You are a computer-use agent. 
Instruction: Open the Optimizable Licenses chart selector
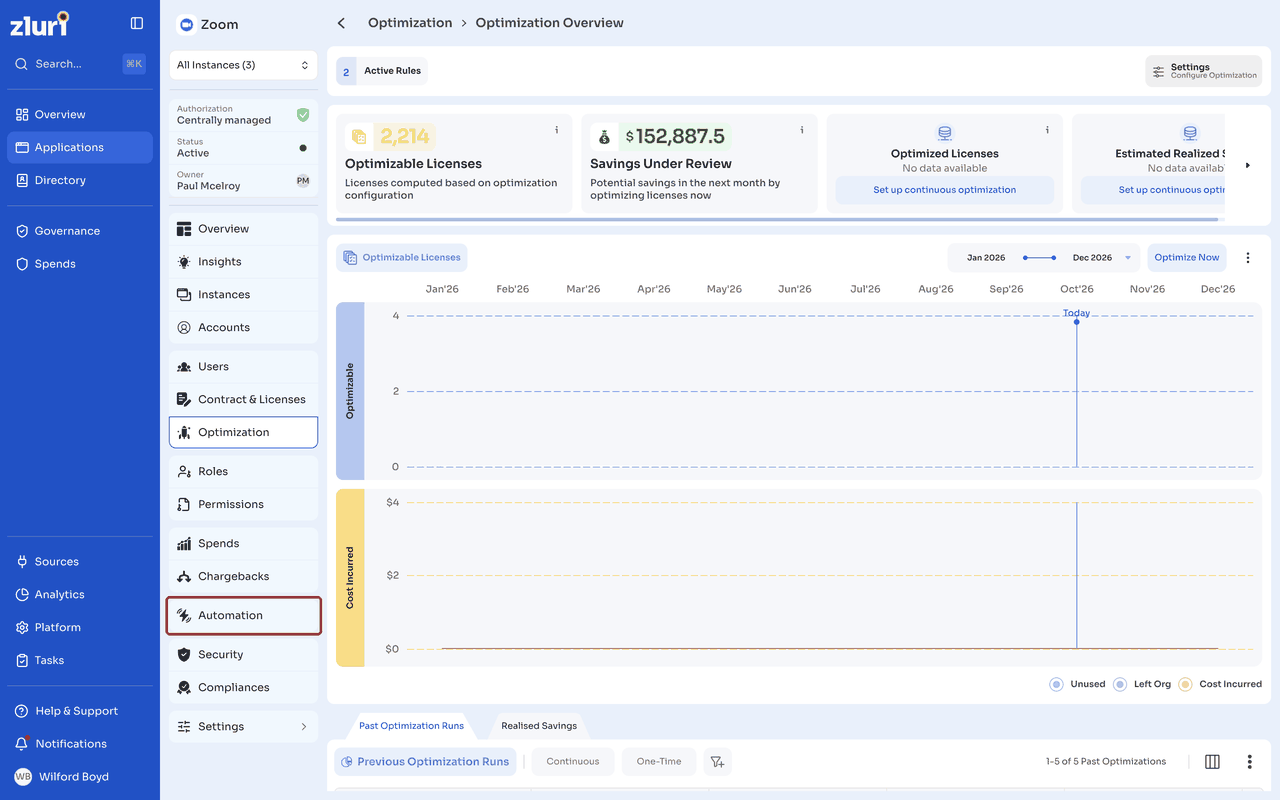pyautogui.click(x=401, y=258)
